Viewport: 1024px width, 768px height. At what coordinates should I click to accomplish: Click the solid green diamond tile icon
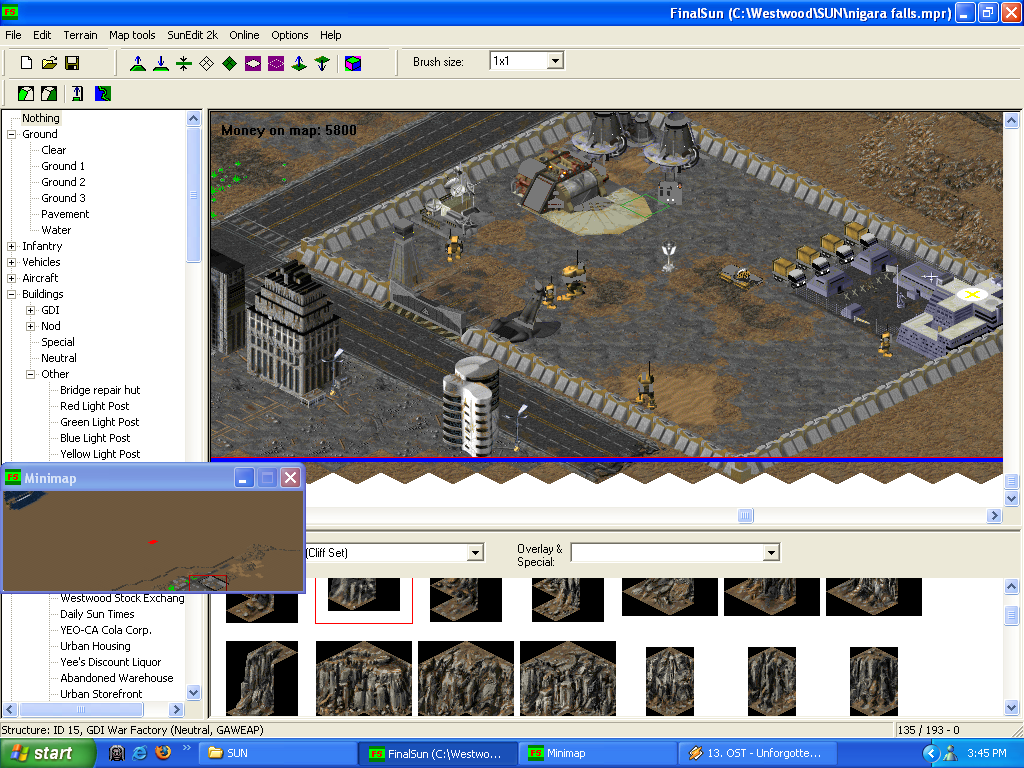[230, 63]
